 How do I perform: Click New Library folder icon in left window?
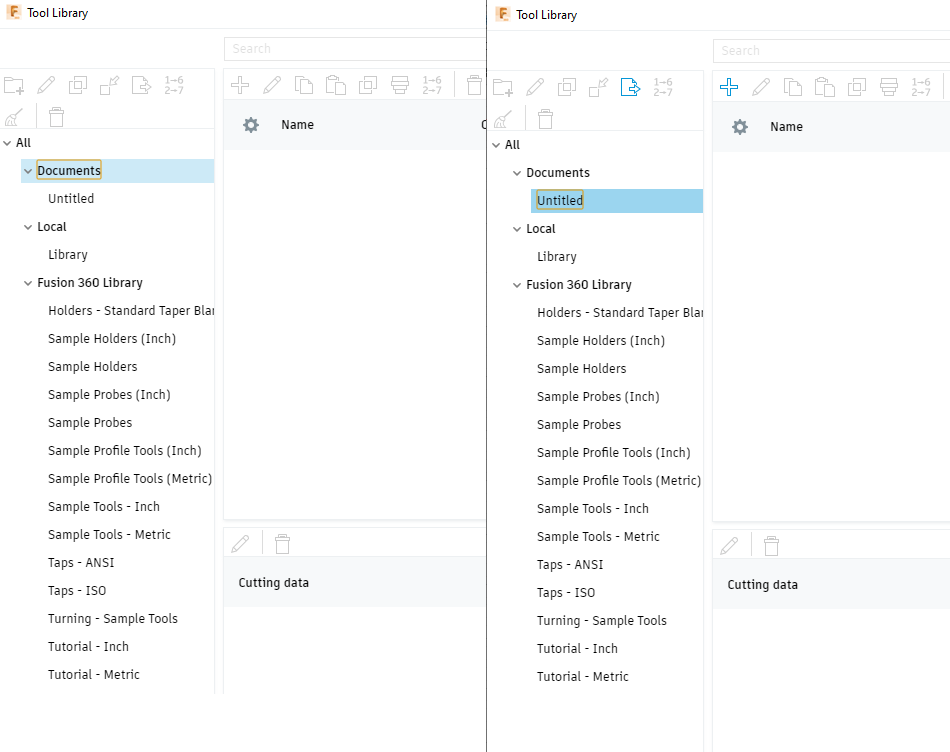pos(13,85)
